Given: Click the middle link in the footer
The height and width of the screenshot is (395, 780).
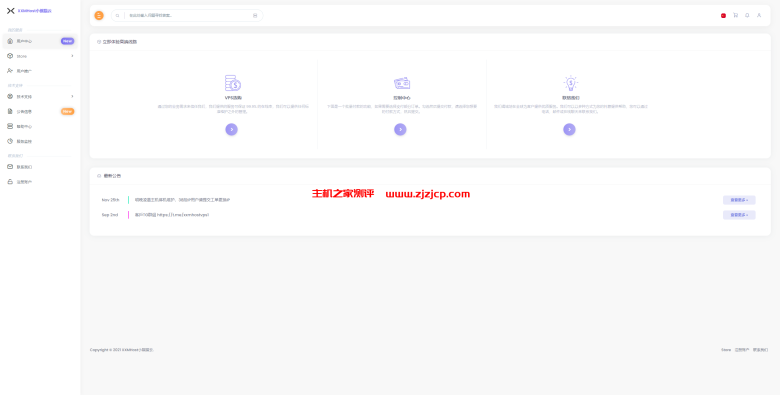Looking at the screenshot, I should point(742,350).
